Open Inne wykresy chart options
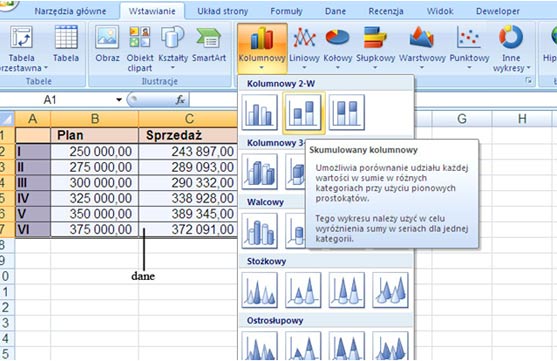 tap(511, 48)
